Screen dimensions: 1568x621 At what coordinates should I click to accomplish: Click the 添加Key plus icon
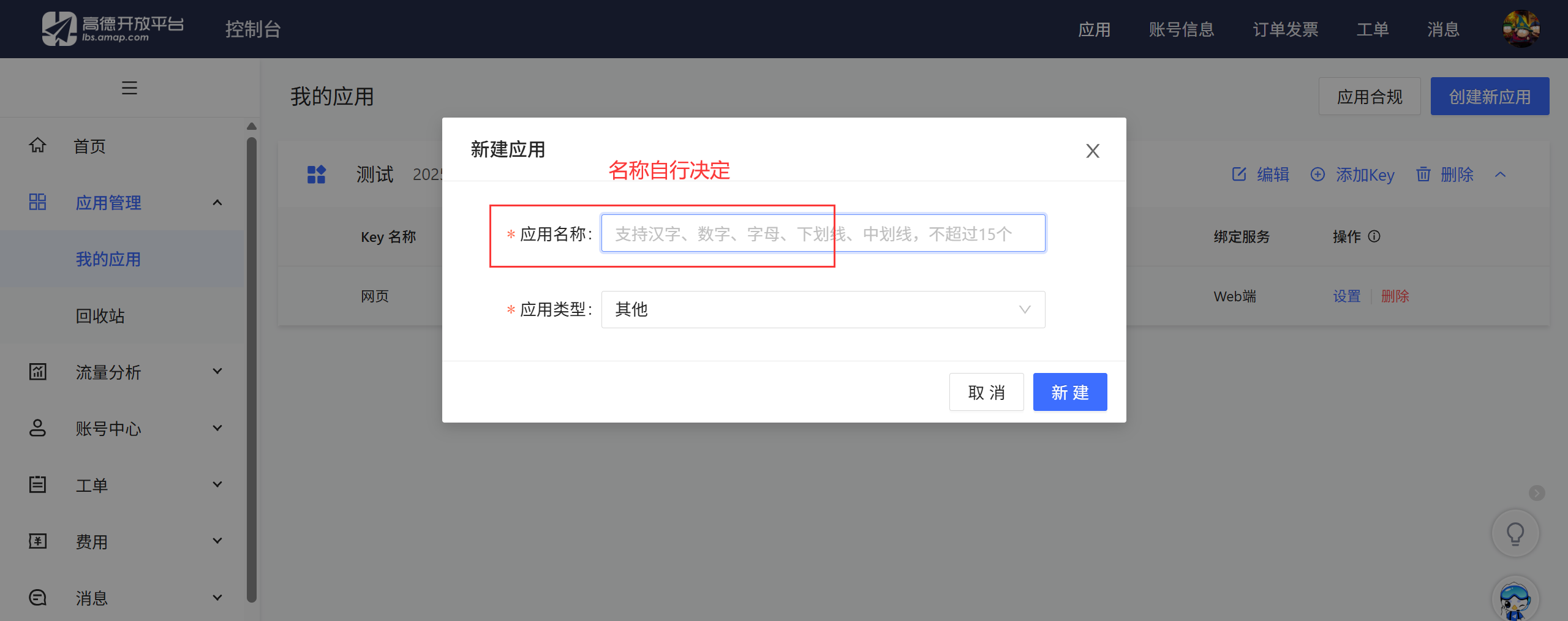(x=1317, y=175)
